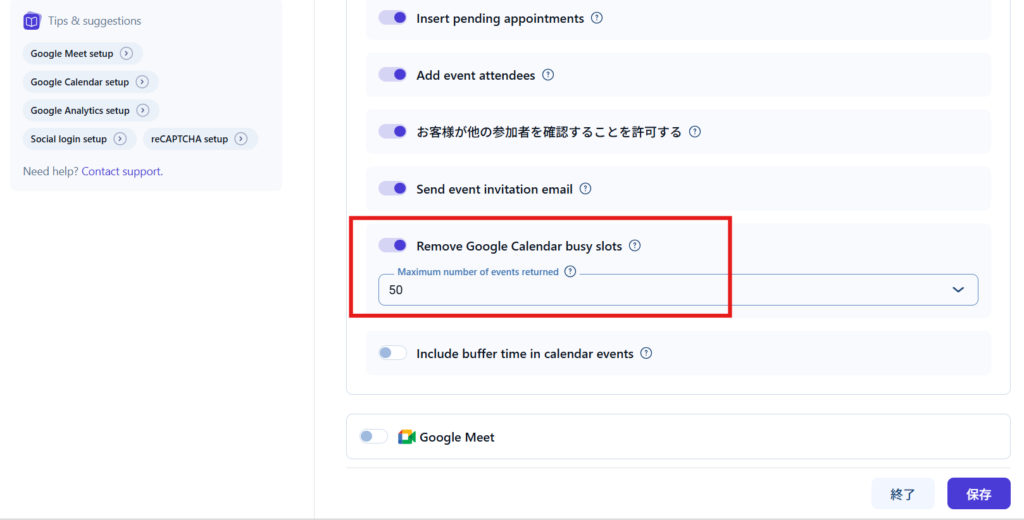
Task: Click help icon for Maximum number of events returned
Action: coord(570,271)
